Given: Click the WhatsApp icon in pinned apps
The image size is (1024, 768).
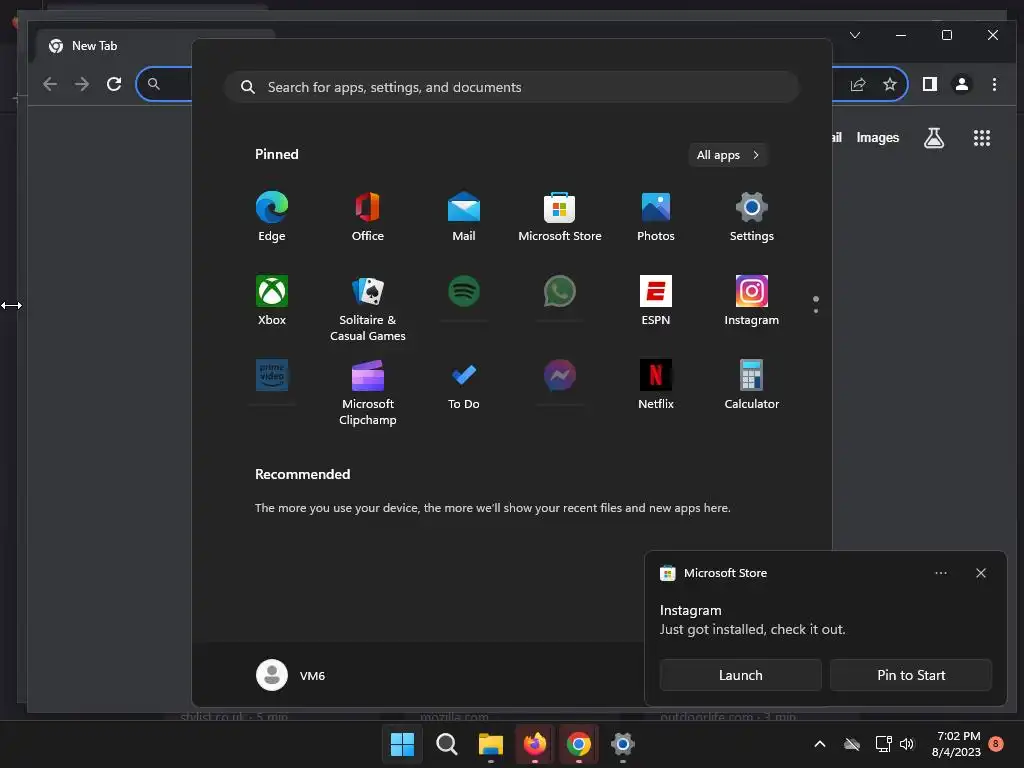Looking at the screenshot, I should [x=560, y=291].
